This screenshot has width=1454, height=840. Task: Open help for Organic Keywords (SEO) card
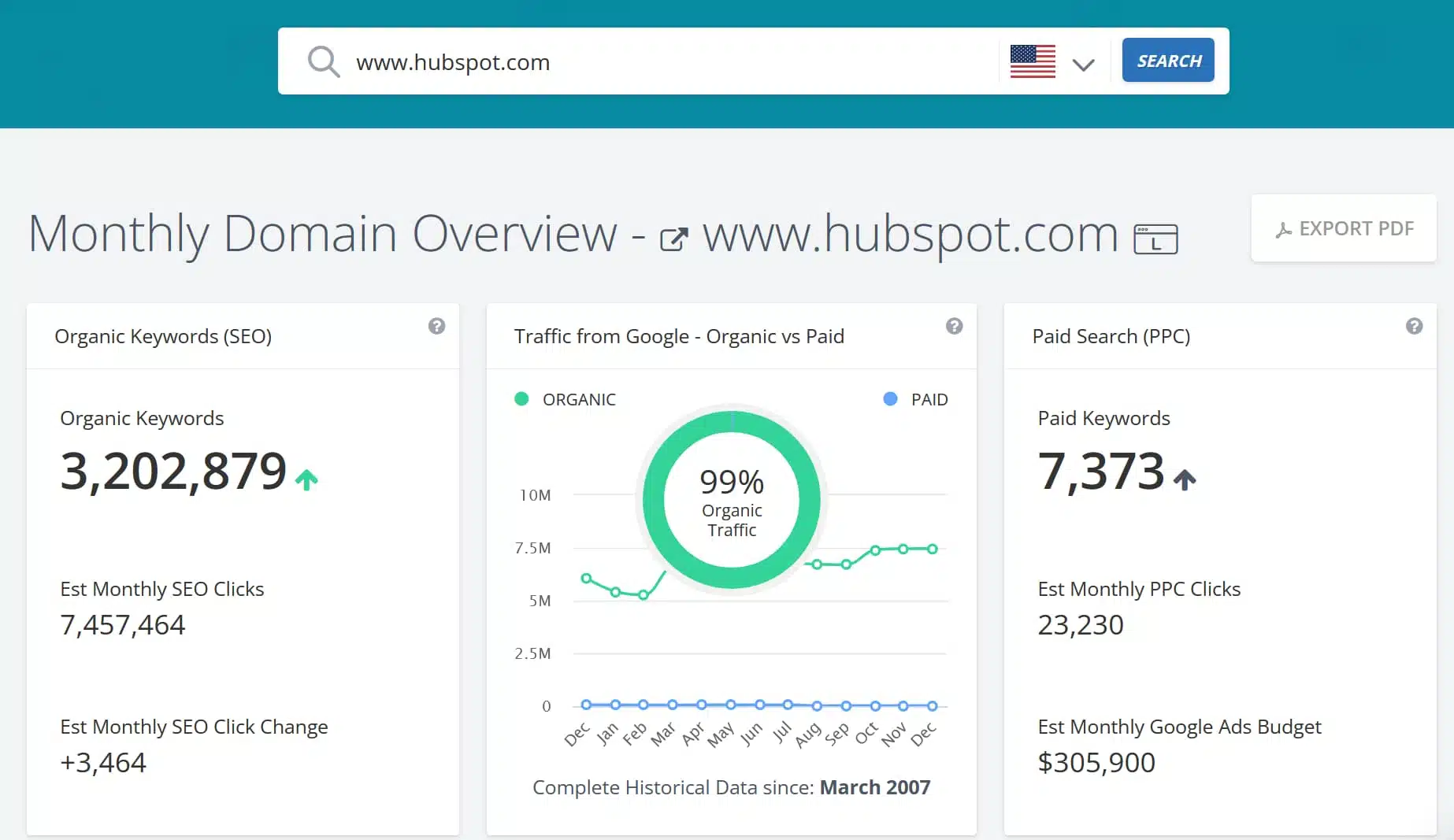pos(436,326)
